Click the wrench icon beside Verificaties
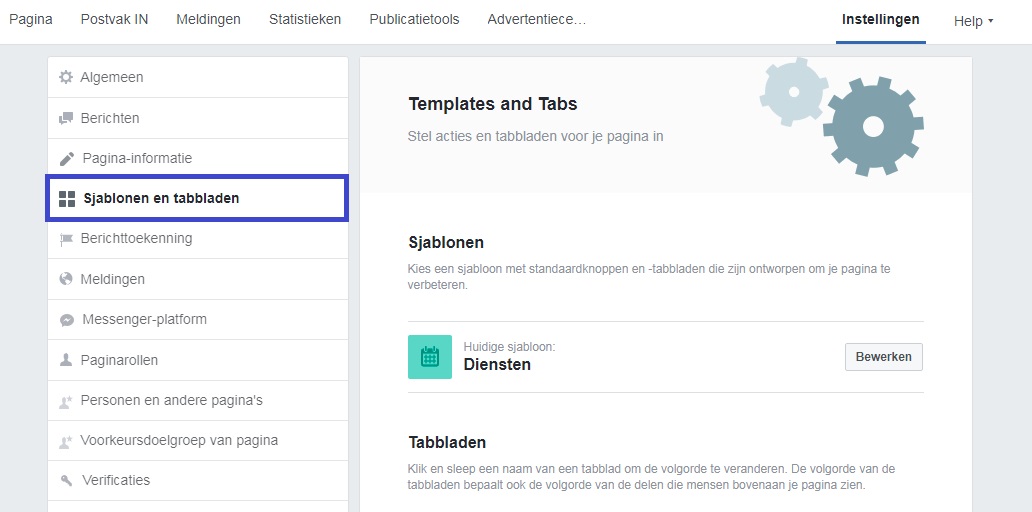The image size is (1032, 512). 66,480
